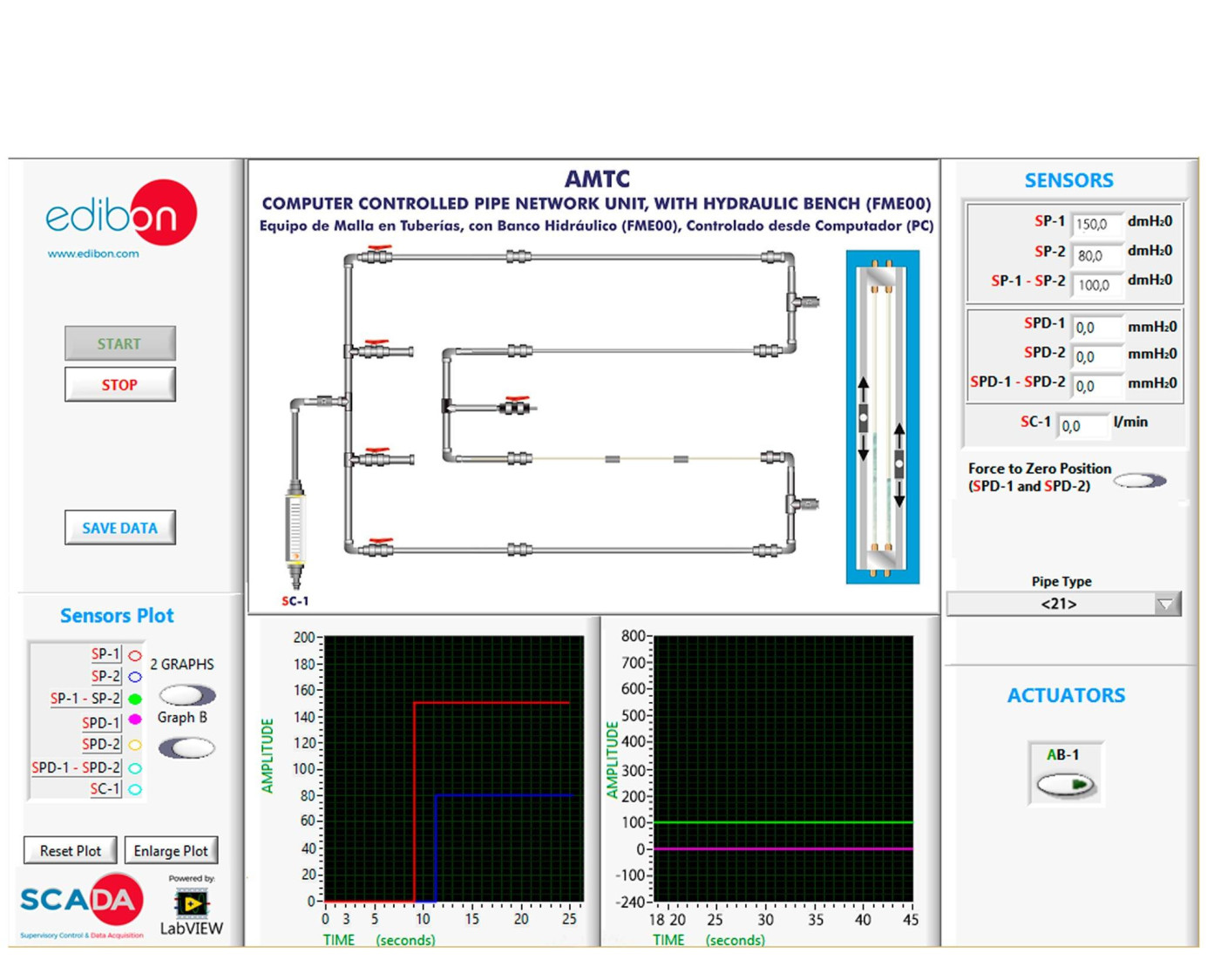Viewport: 1214px width, 980px height.
Task: Click the SP-1 value field 150,0
Action: coord(1096,224)
